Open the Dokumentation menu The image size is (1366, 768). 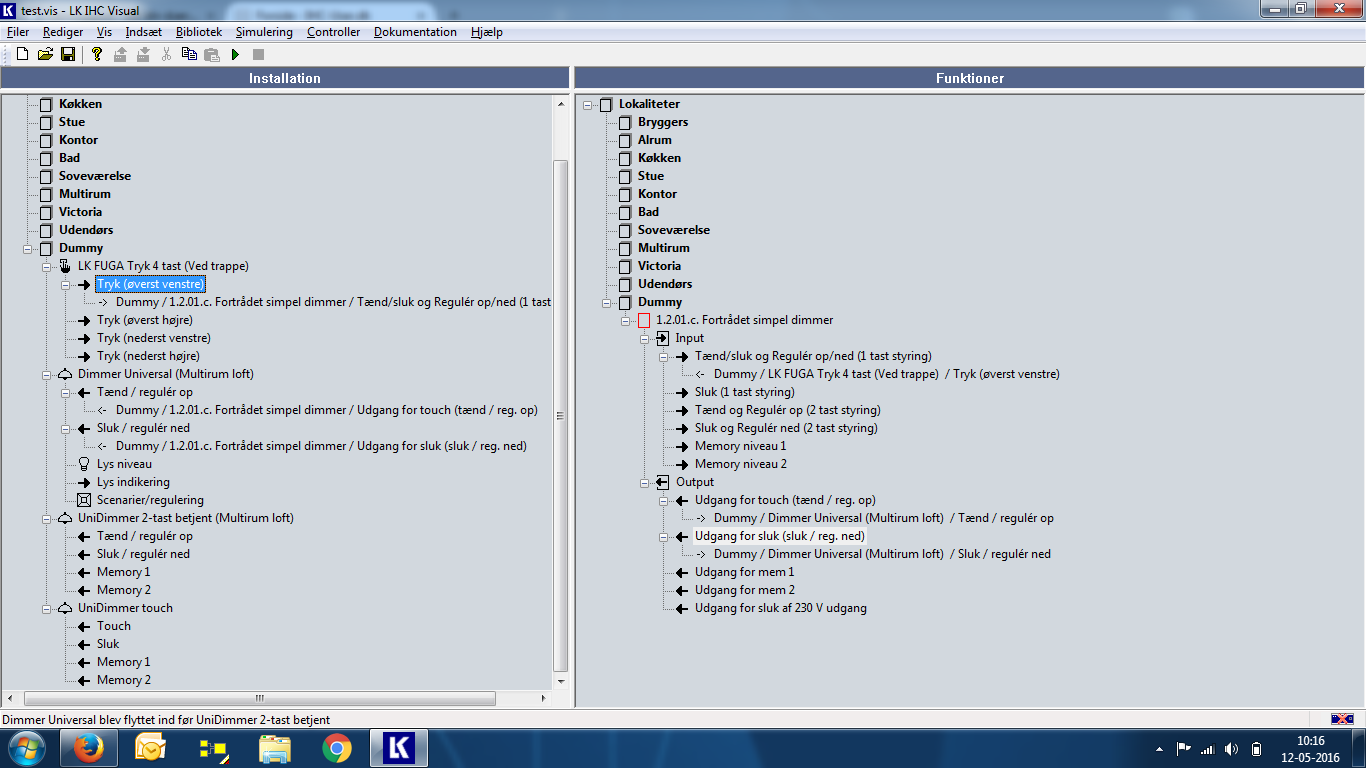[415, 32]
